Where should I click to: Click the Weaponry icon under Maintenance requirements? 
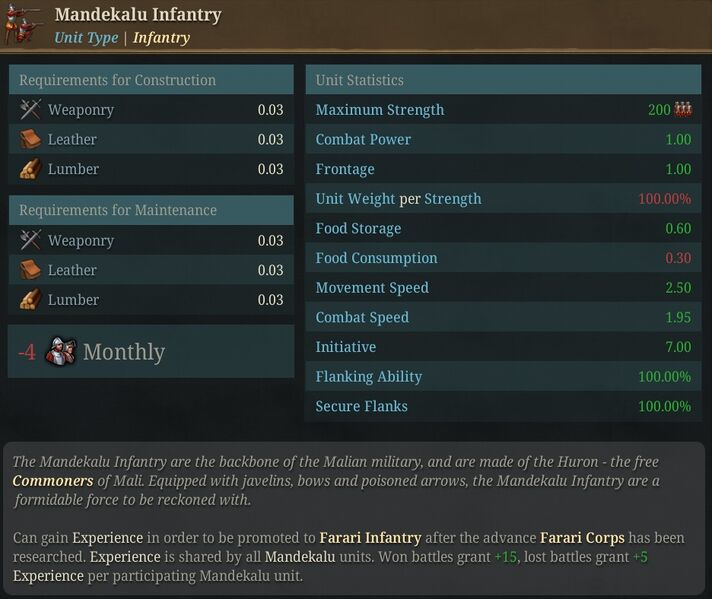coord(30,240)
